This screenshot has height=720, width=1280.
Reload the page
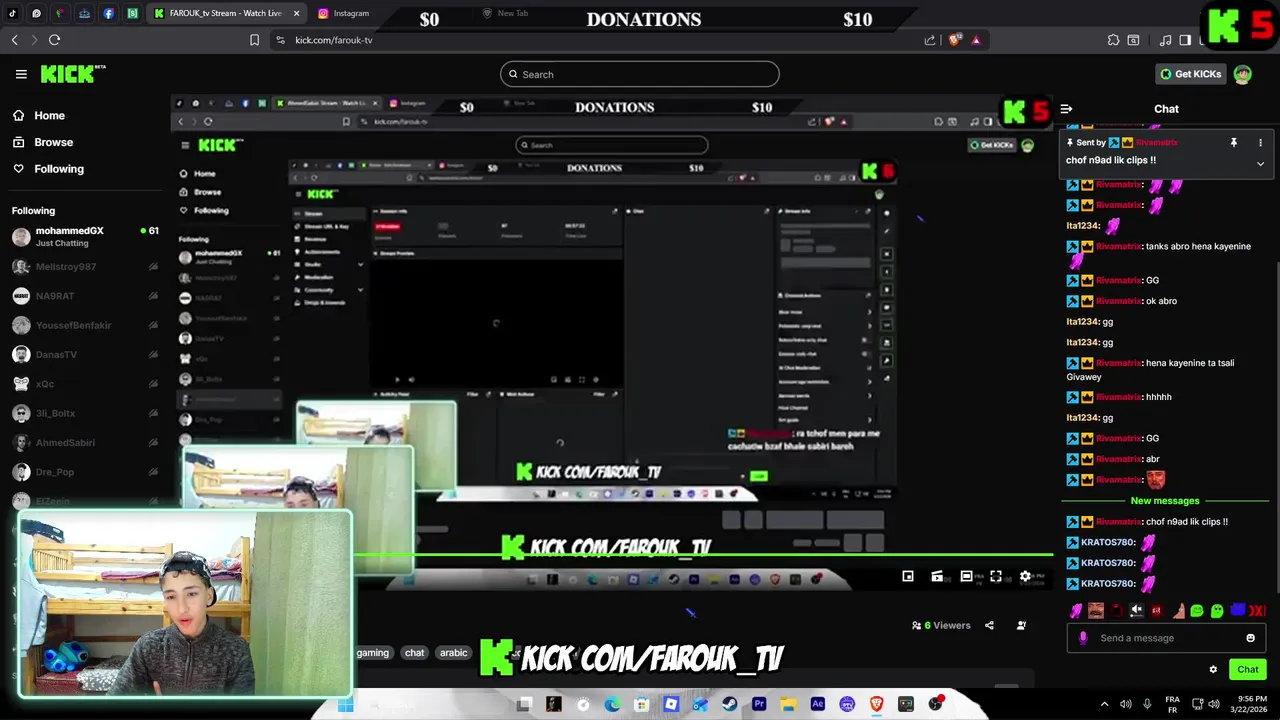coord(54,40)
